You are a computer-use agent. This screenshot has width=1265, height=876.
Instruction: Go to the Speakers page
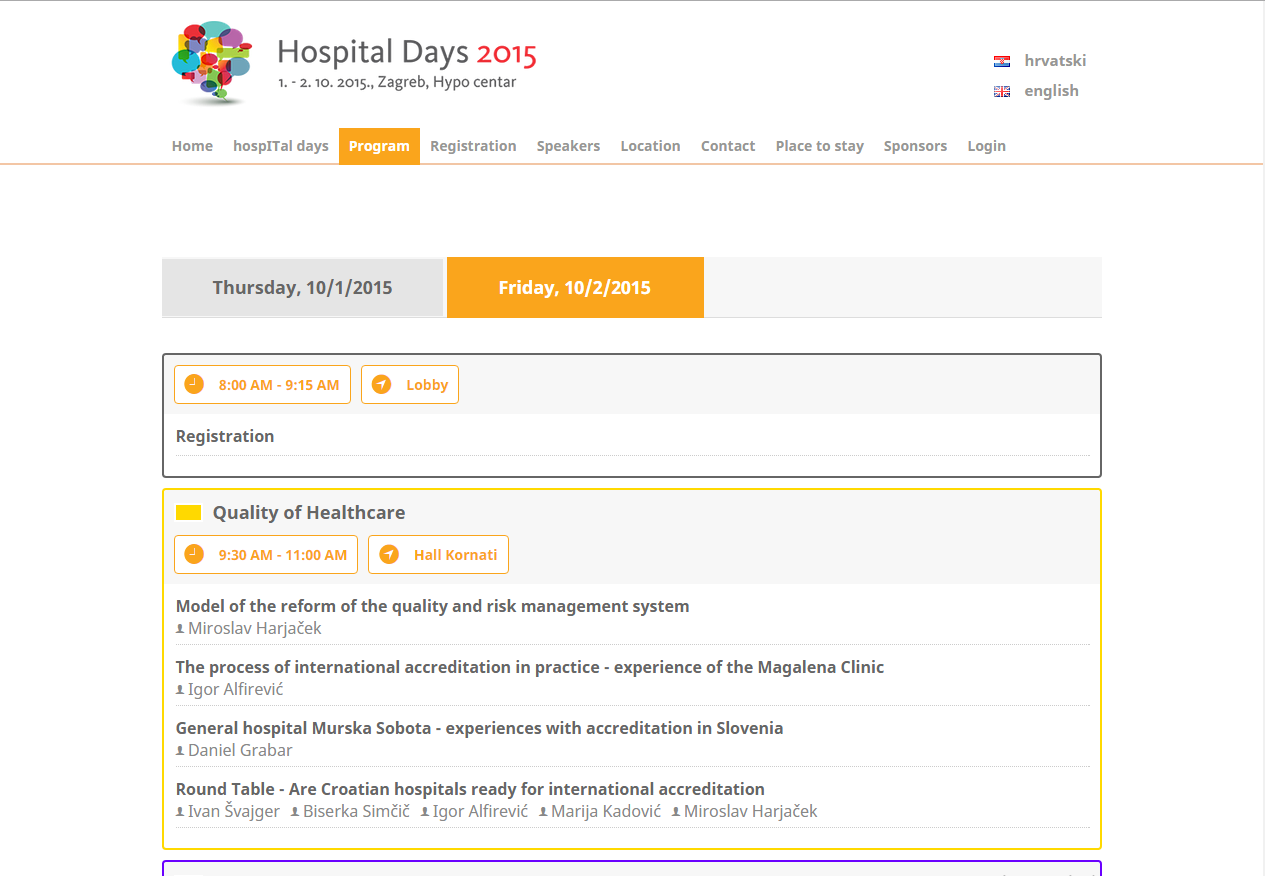(568, 146)
